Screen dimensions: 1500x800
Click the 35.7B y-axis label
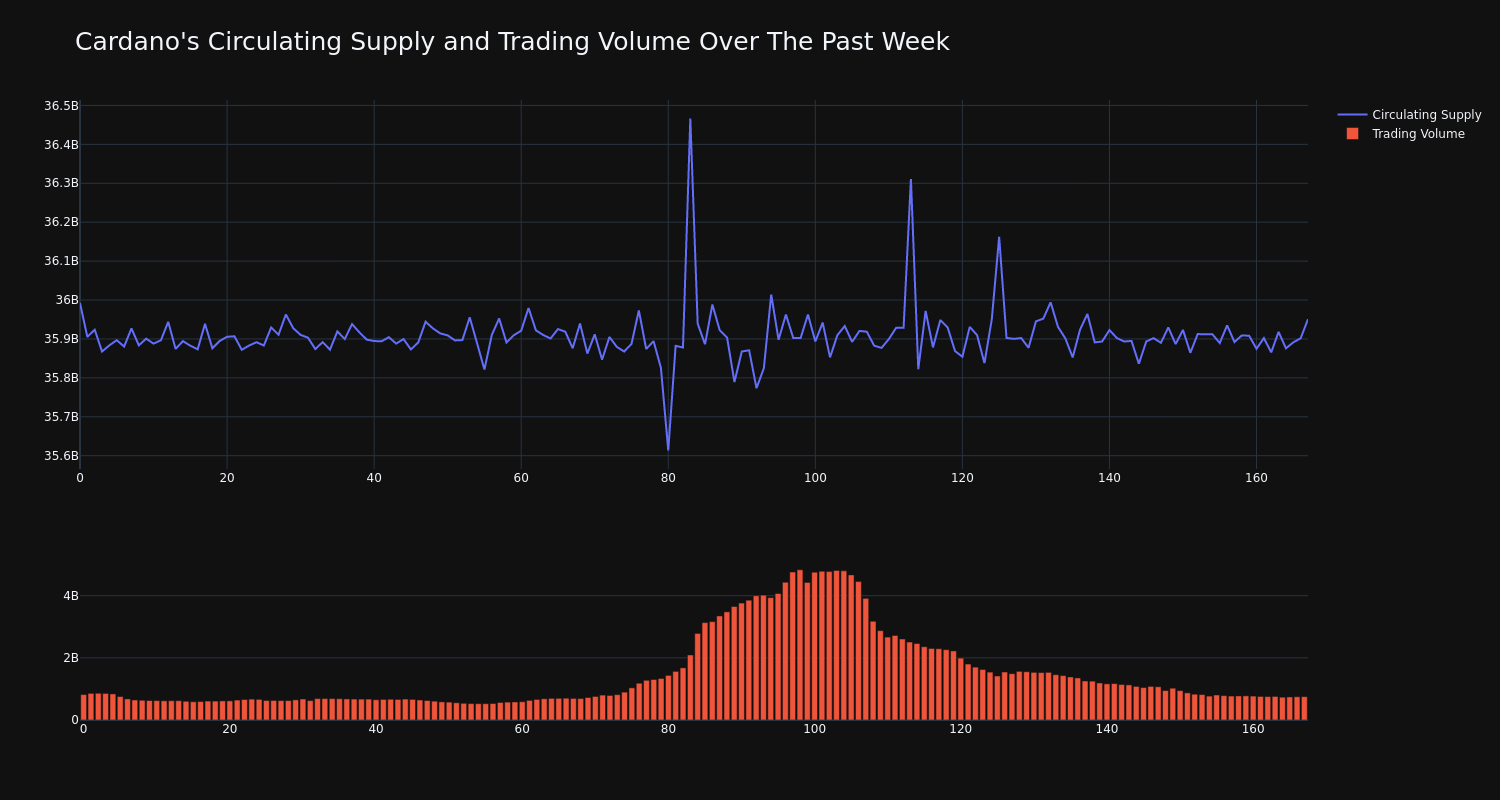[x=61, y=417]
